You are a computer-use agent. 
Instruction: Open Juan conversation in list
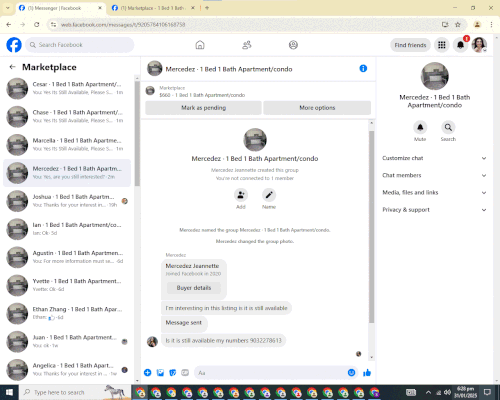click(67, 341)
